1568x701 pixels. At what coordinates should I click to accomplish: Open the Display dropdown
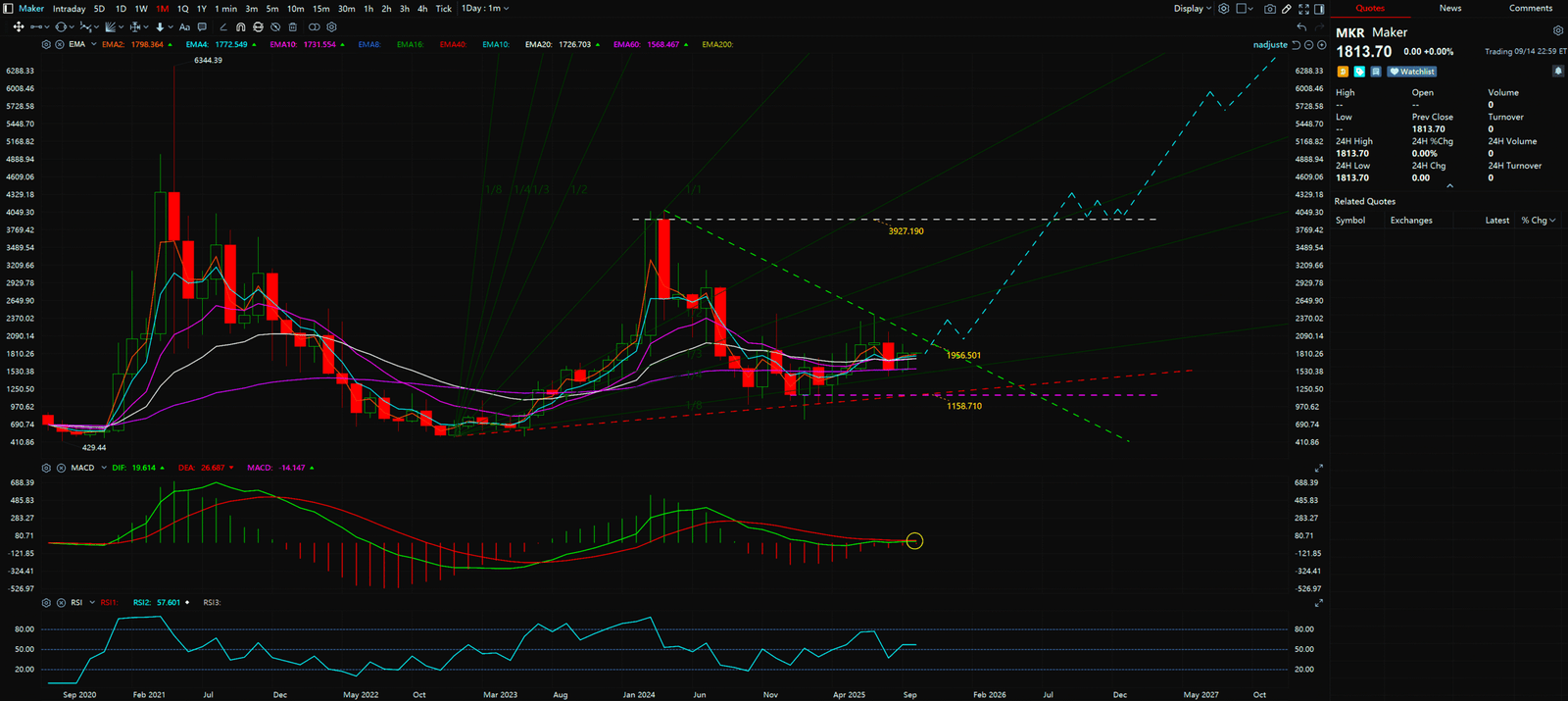click(x=1193, y=9)
